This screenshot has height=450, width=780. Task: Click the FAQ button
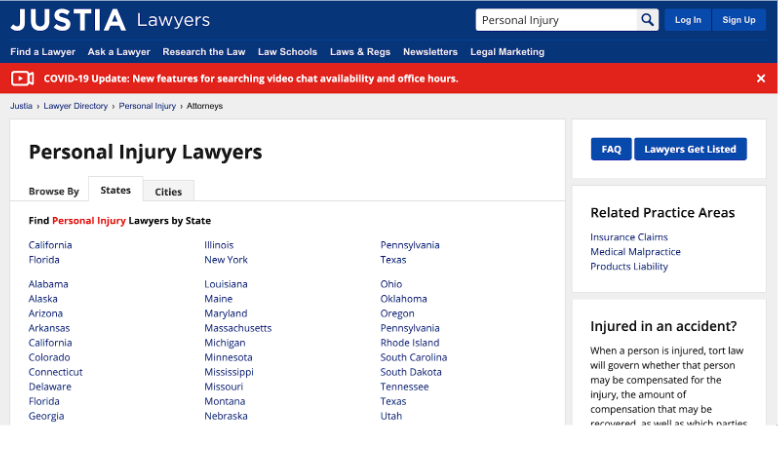(611, 149)
